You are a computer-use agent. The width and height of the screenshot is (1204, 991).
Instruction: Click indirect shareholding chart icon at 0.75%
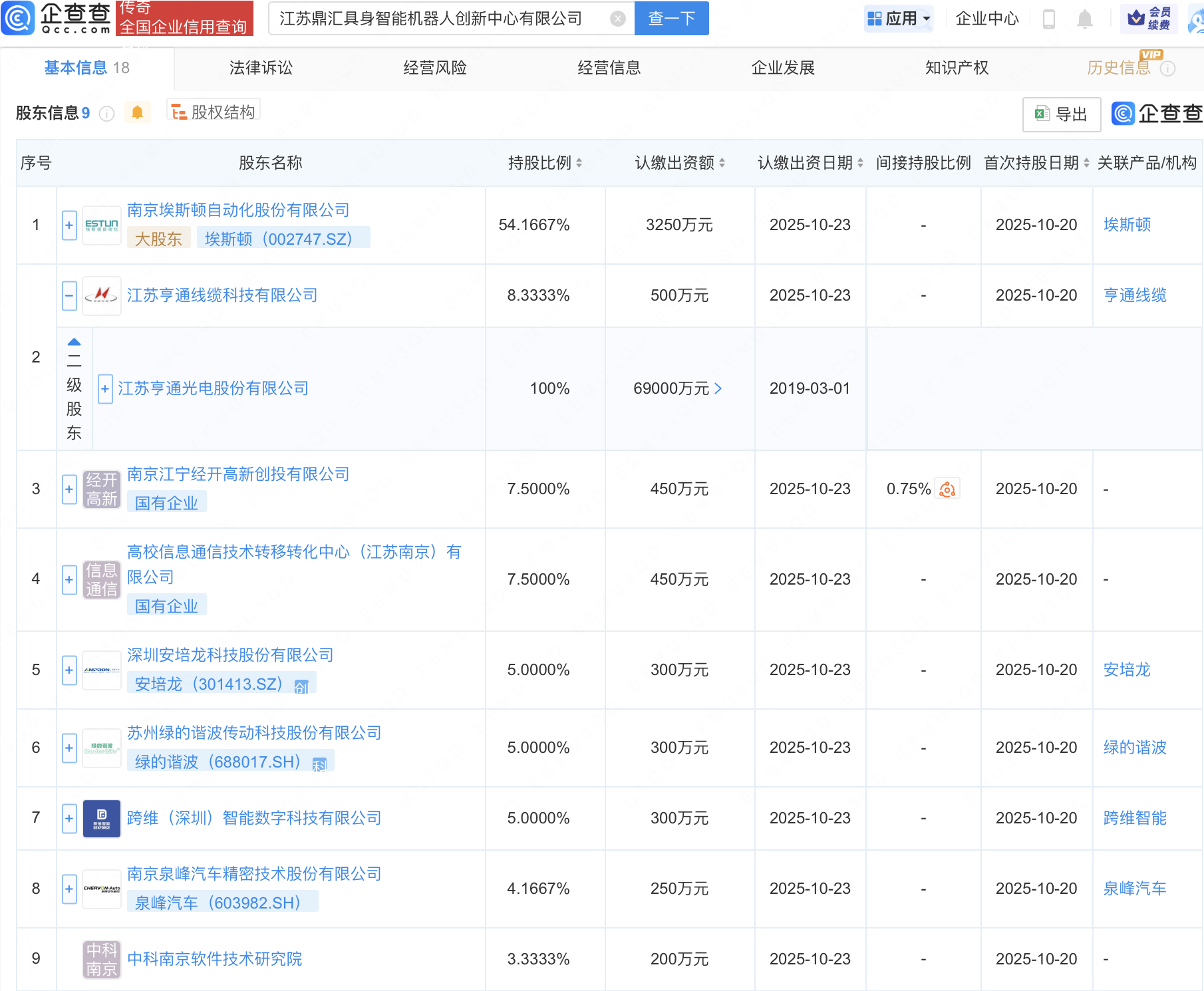pos(947,490)
